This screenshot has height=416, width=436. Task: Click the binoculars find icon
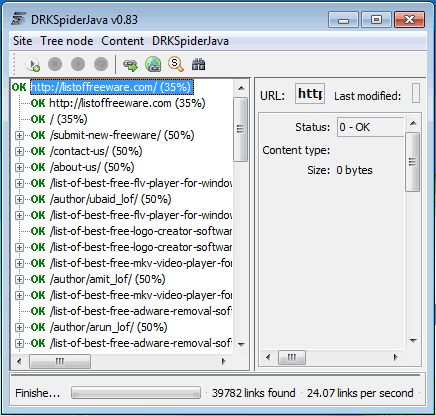(x=198, y=64)
